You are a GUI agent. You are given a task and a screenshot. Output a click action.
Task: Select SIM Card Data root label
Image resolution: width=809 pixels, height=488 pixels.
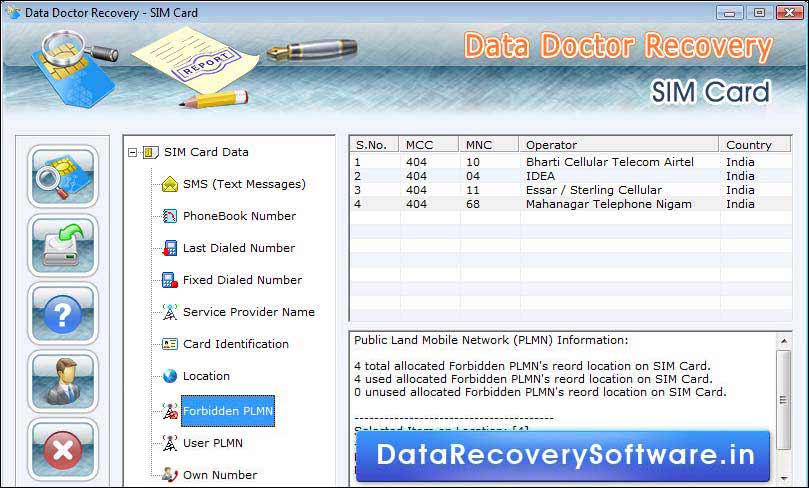(x=206, y=152)
